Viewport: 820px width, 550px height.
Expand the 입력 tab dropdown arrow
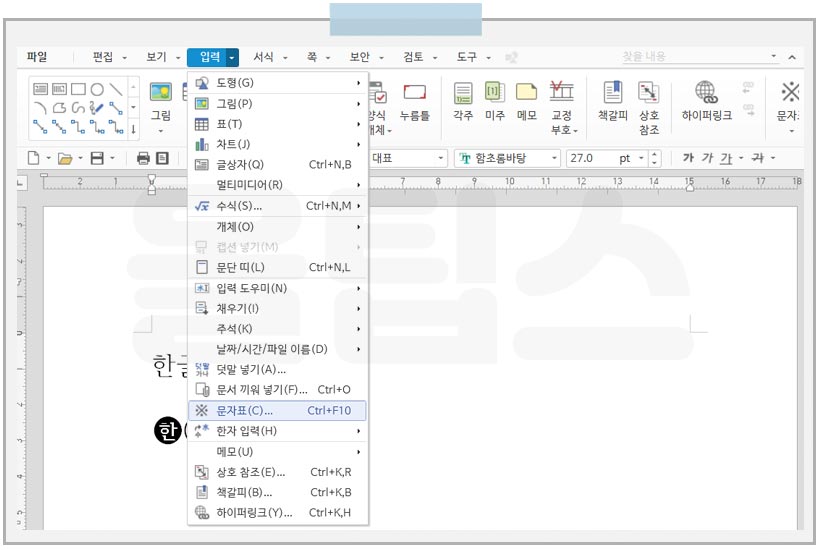[x=232, y=57]
